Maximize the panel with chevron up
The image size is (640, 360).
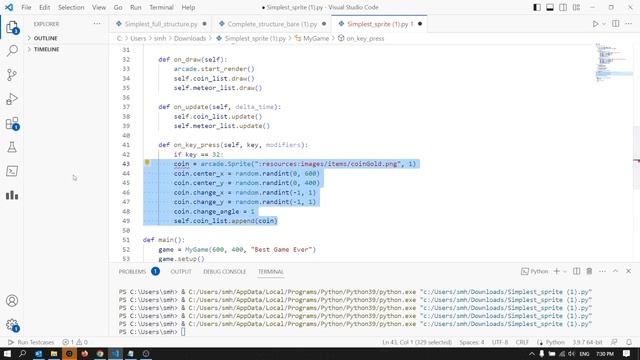[x=615, y=271]
